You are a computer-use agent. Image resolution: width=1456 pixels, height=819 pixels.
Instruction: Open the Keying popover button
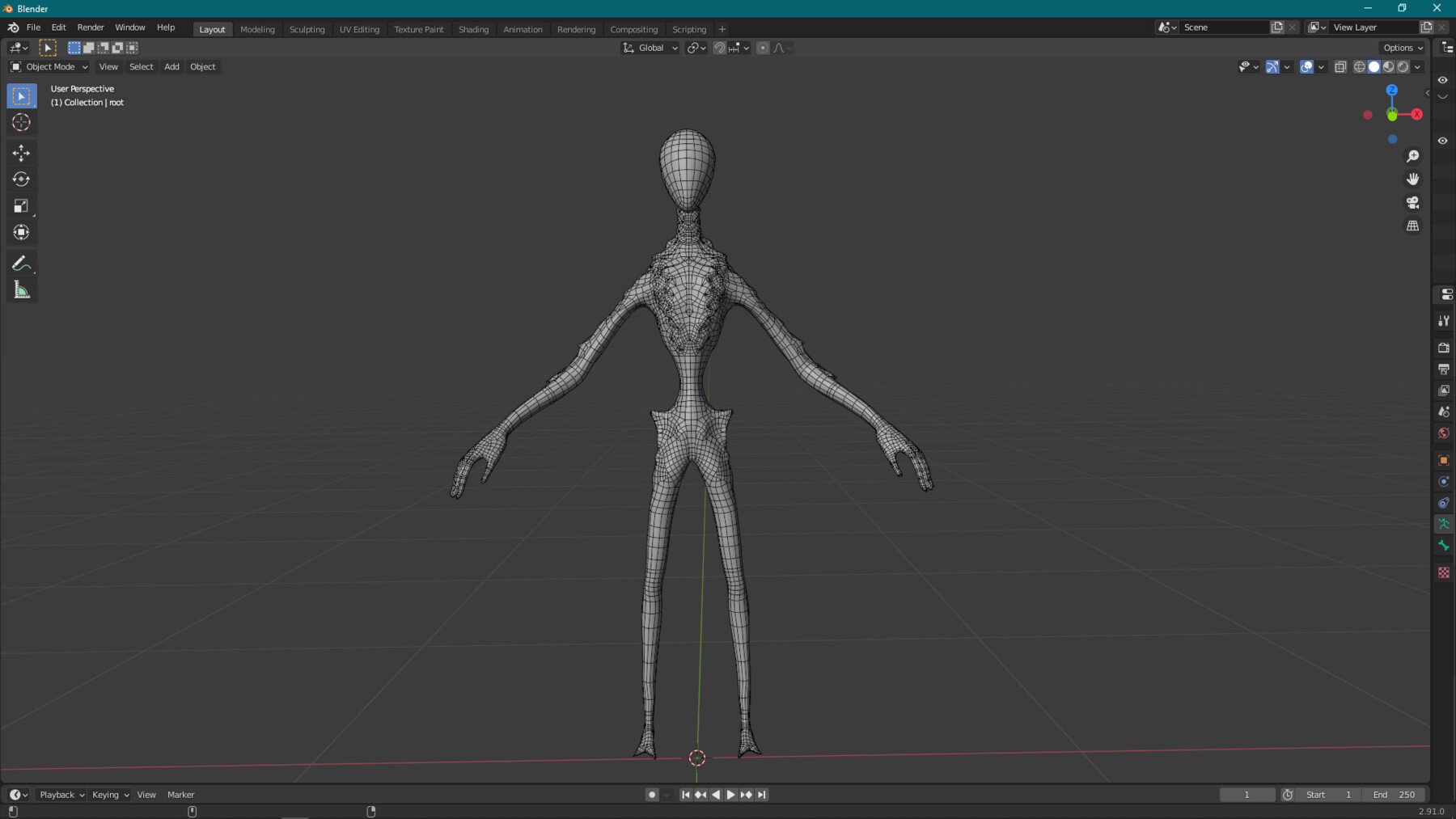110,795
